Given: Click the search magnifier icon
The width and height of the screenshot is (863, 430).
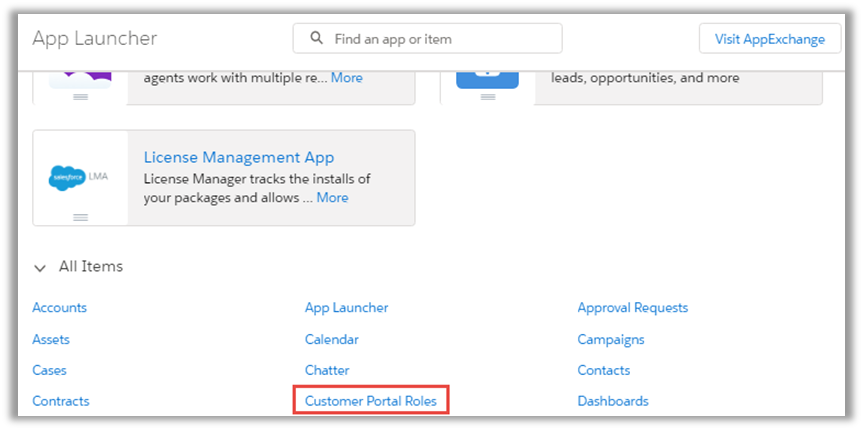Looking at the screenshot, I should click(317, 39).
